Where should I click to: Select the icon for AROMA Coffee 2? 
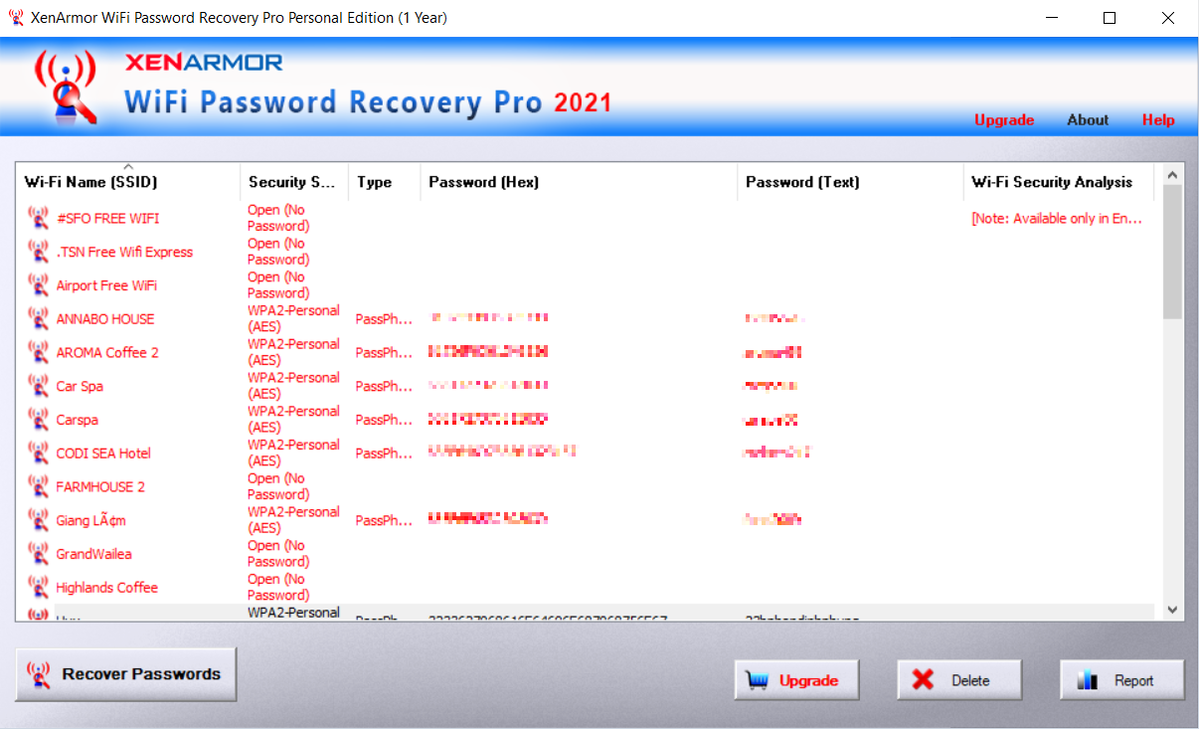tap(38, 352)
